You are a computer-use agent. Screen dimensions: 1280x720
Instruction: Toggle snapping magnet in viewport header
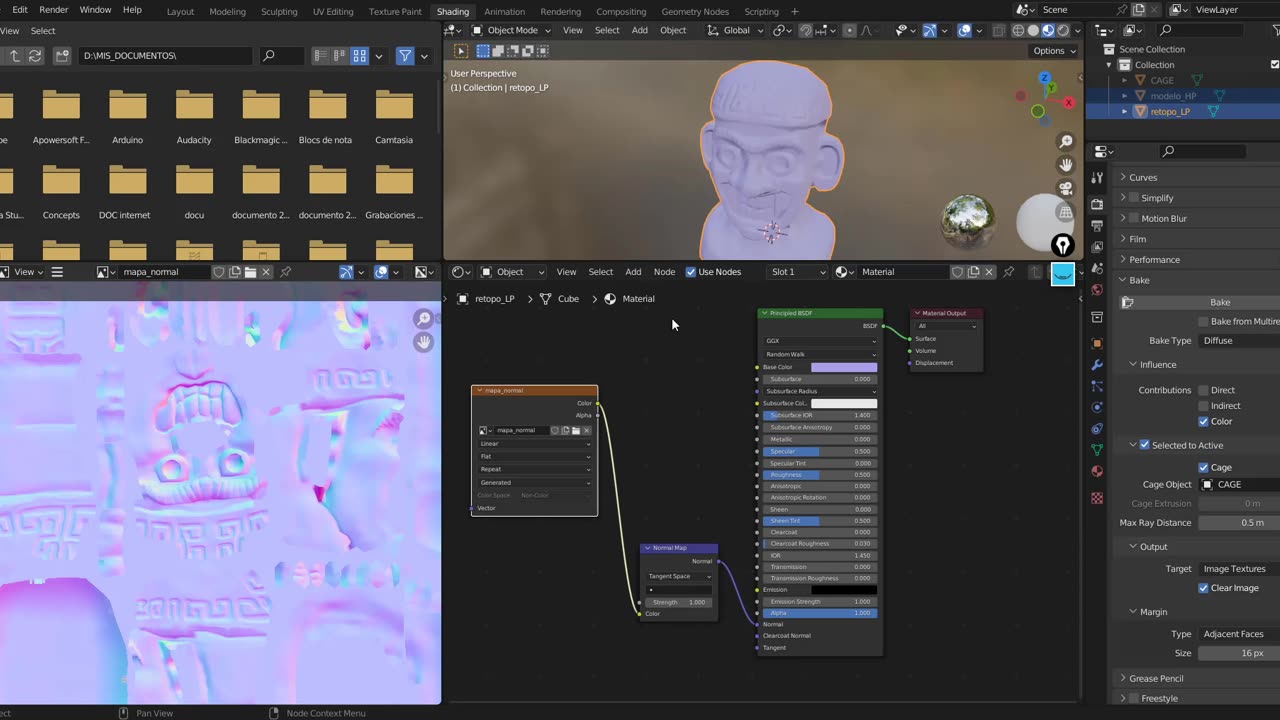click(x=805, y=30)
